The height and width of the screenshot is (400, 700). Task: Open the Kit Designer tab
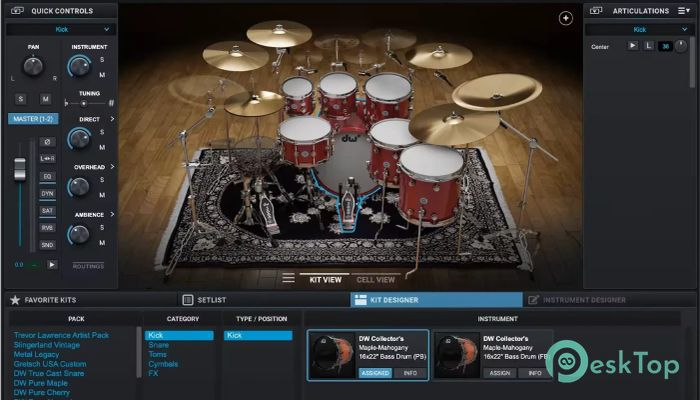click(x=436, y=300)
